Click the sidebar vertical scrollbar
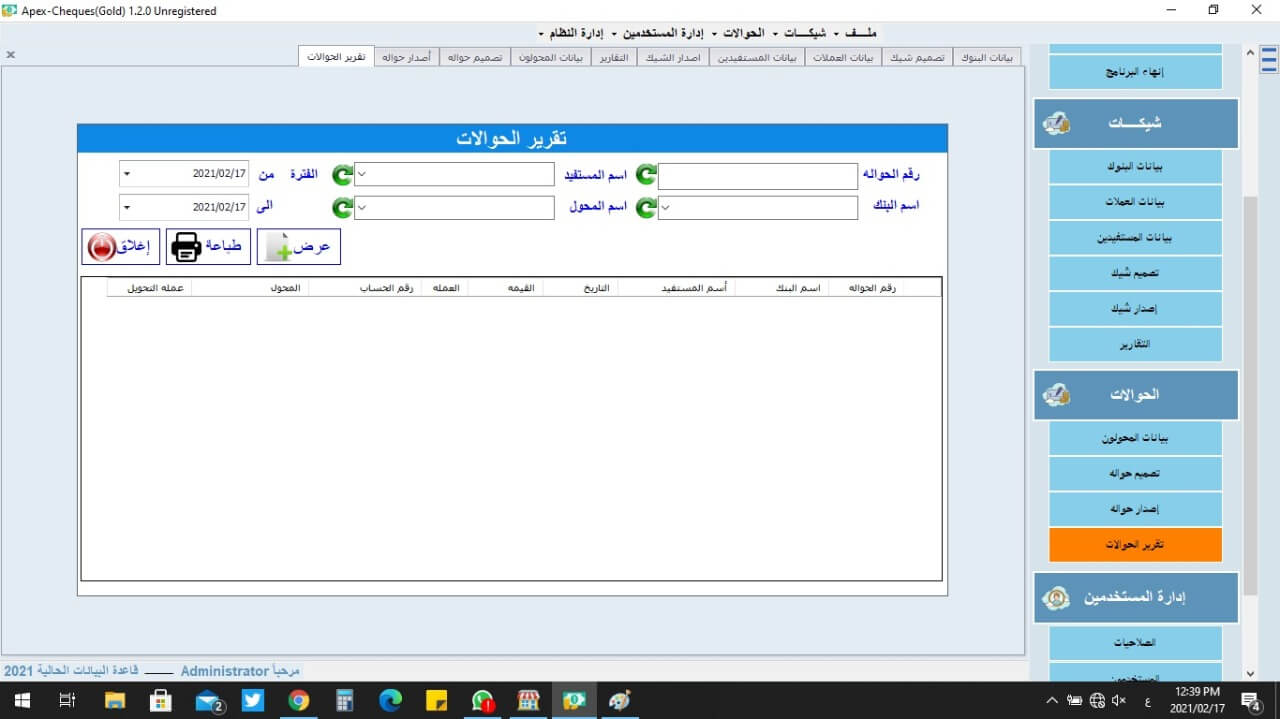 coord(1250,400)
